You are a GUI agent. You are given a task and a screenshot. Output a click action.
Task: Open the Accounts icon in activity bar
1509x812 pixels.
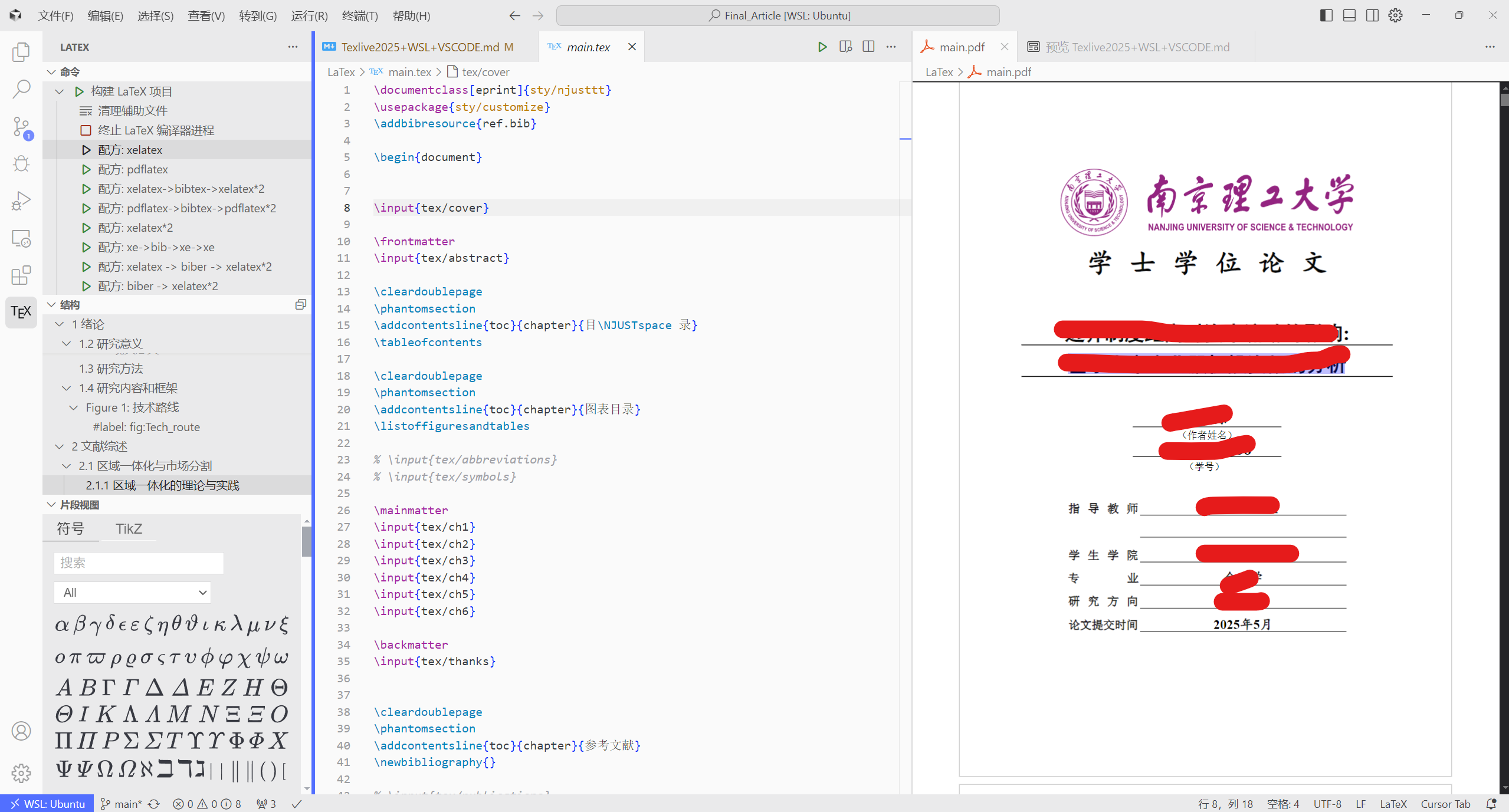tap(21, 731)
